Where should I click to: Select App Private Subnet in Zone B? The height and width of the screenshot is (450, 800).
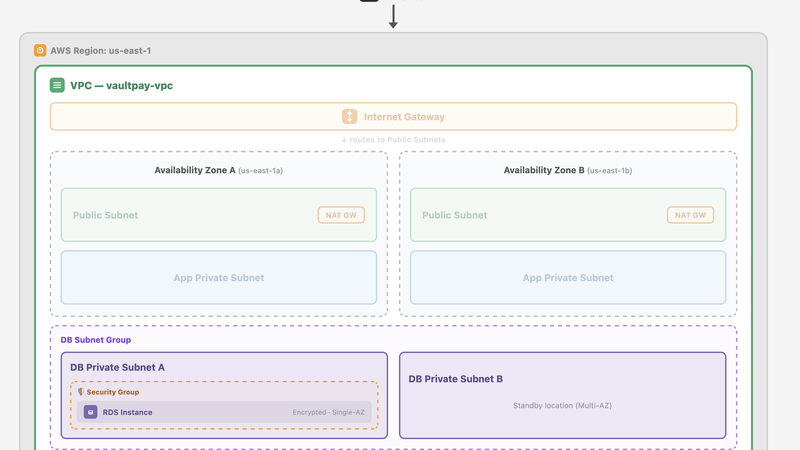(x=568, y=278)
